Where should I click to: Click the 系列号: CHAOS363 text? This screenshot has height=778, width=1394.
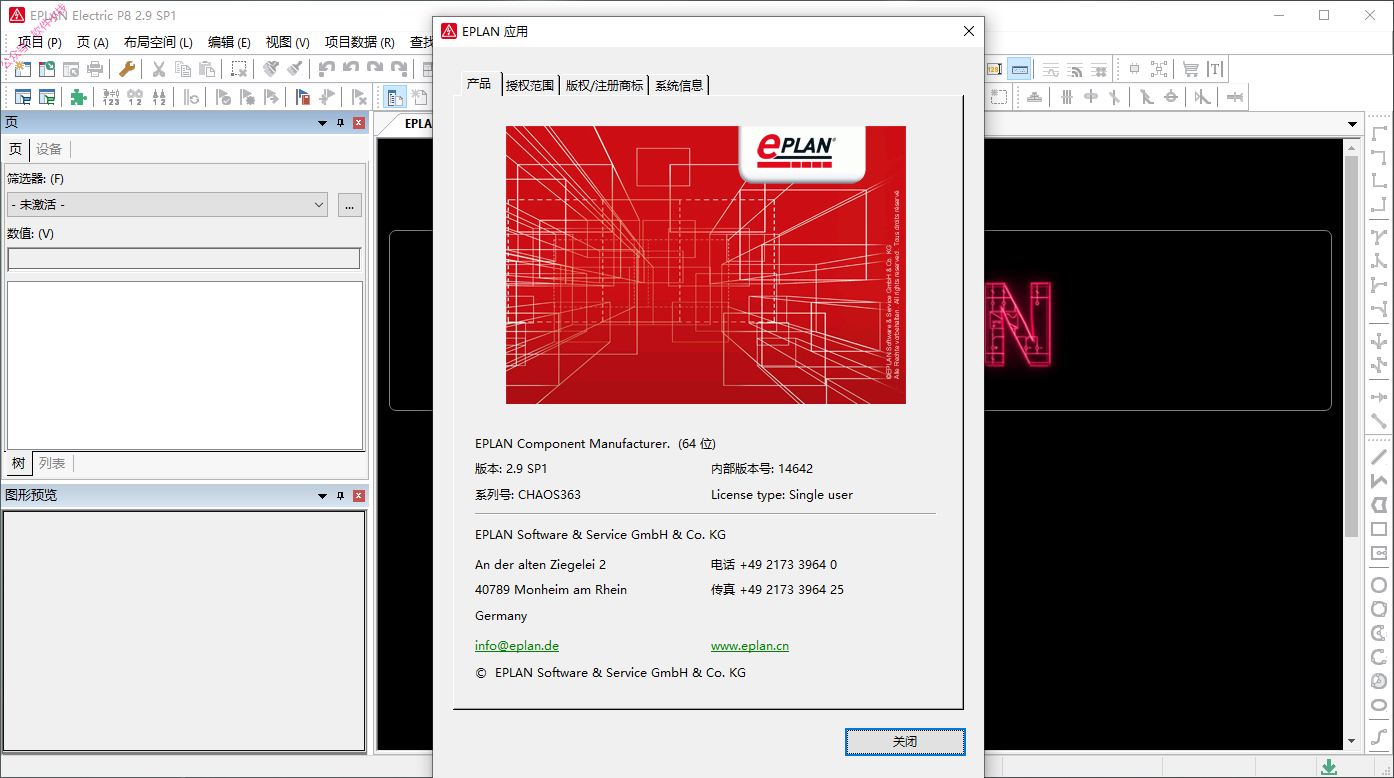528,494
